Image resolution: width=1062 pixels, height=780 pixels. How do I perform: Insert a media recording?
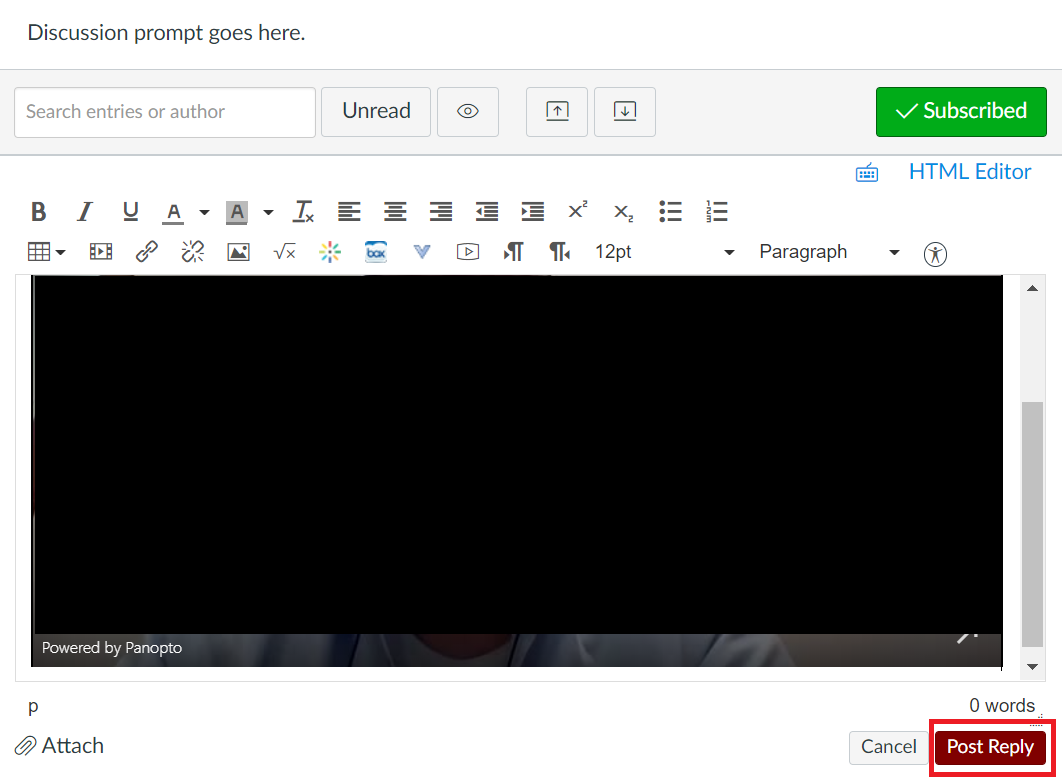pyautogui.click(x=100, y=251)
